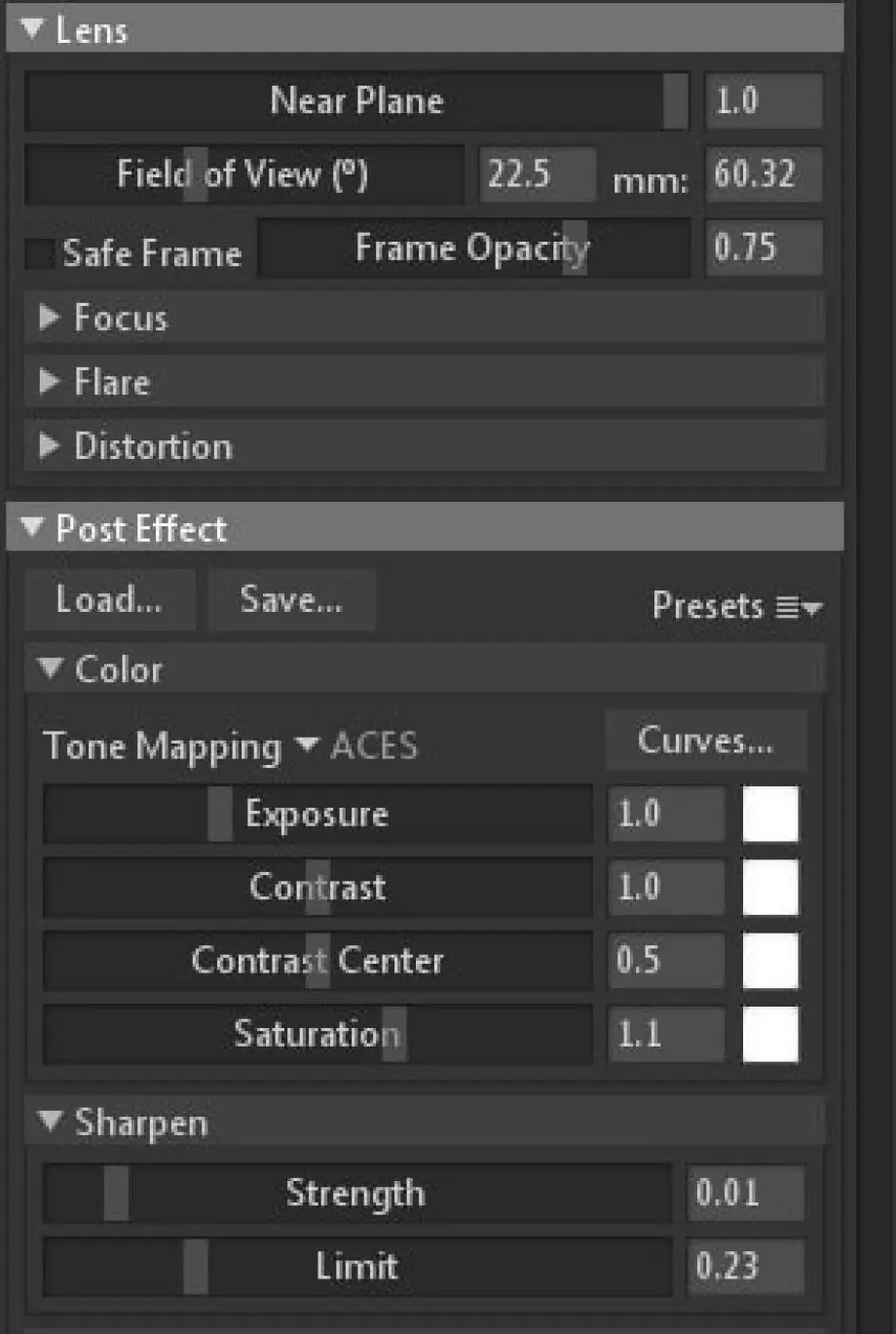Screen dimensions: 896x1334
Task: Click the Sharpen Strength slider
Action: pyautogui.click(x=357, y=1193)
